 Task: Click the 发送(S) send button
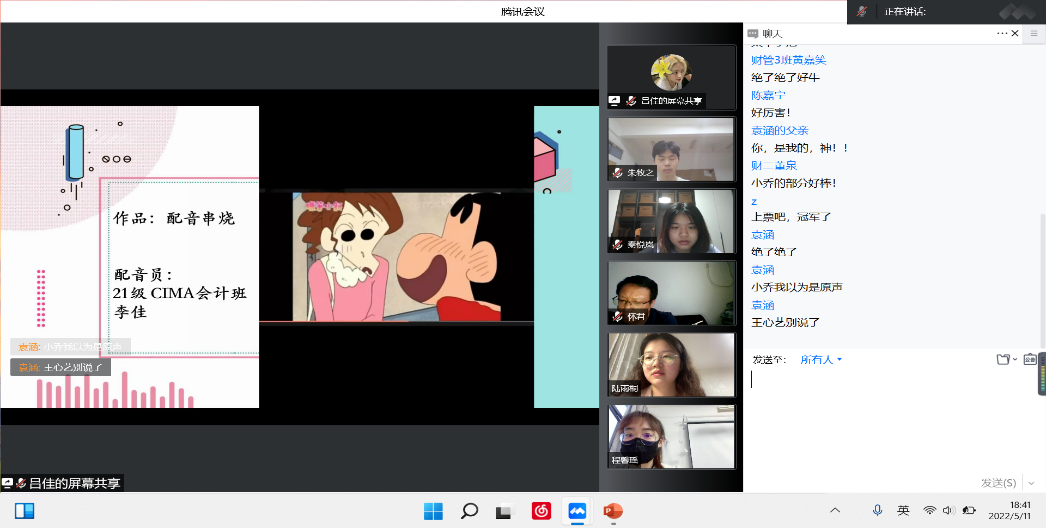coord(998,482)
